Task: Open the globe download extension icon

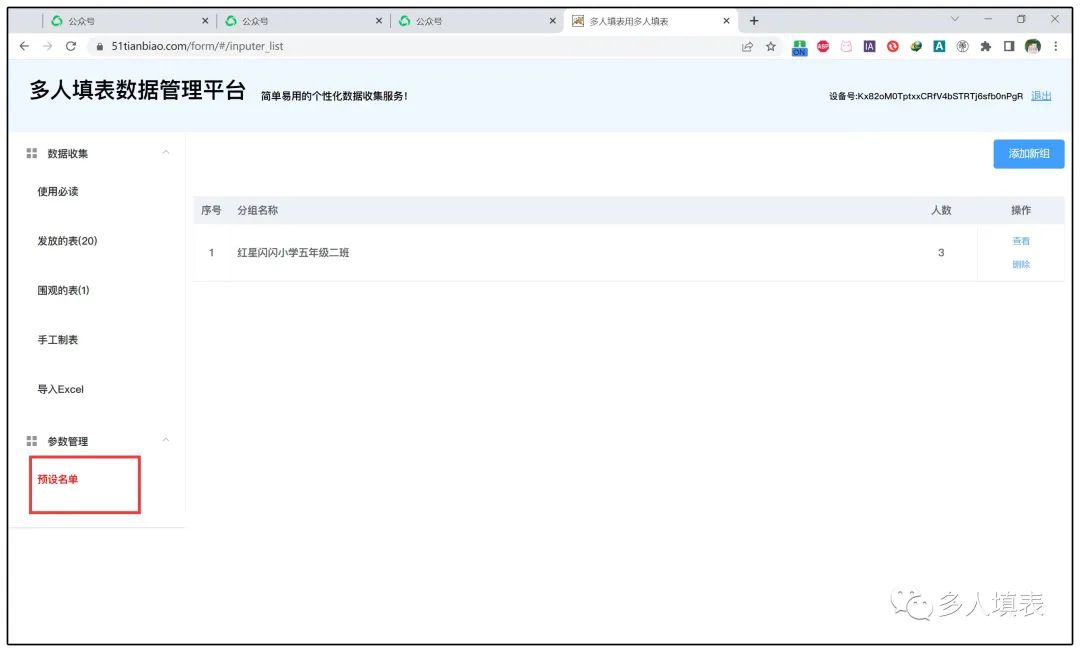Action: [916, 46]
